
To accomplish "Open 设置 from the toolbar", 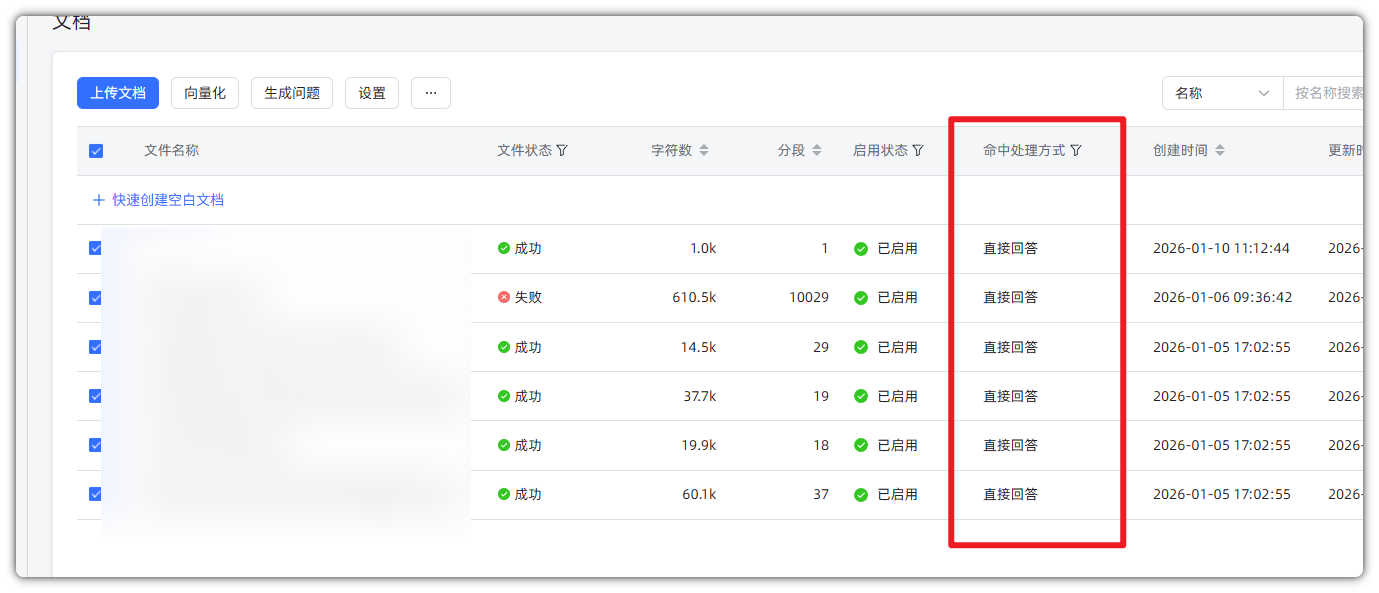I will tap(372, 93).
